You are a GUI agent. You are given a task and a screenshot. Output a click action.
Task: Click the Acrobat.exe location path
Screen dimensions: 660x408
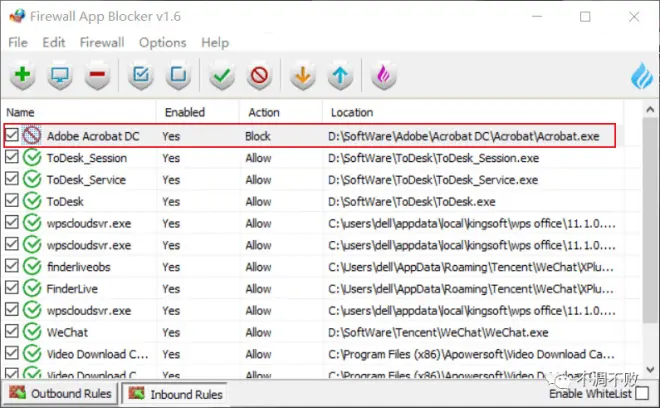[x=464, y=136]
